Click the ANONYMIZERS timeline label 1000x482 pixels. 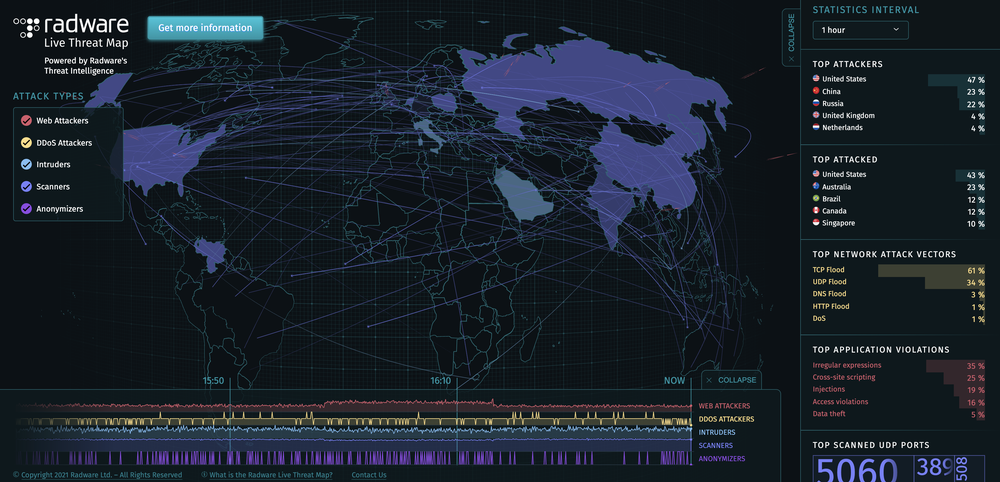pyautogui.click(x=722, y=458)
